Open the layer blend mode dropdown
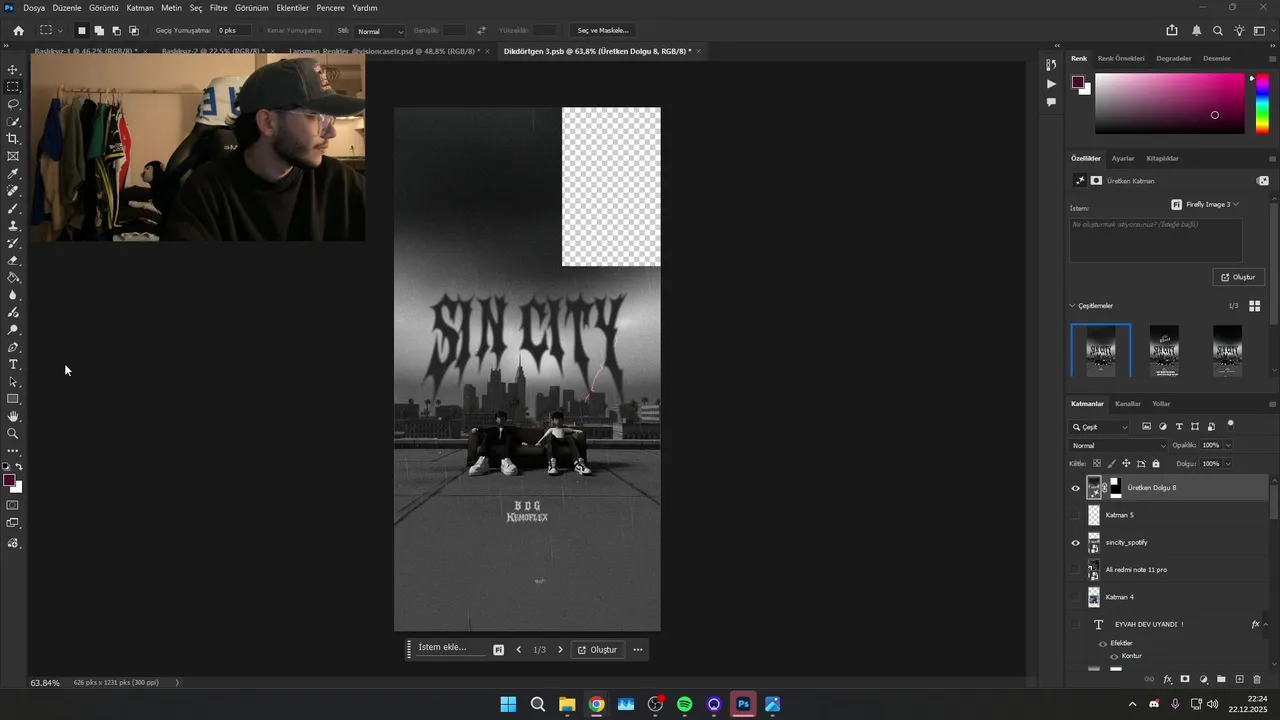This screenshot has height=720, width=1280. click(x=1117, y=445)
